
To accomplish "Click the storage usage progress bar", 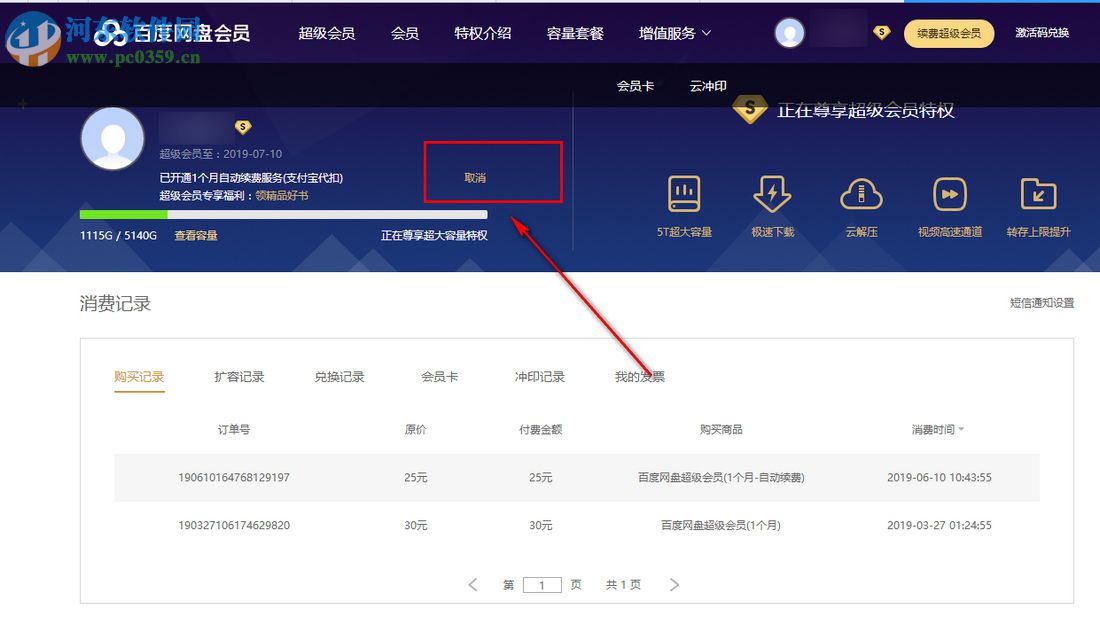I will point(283,214).
